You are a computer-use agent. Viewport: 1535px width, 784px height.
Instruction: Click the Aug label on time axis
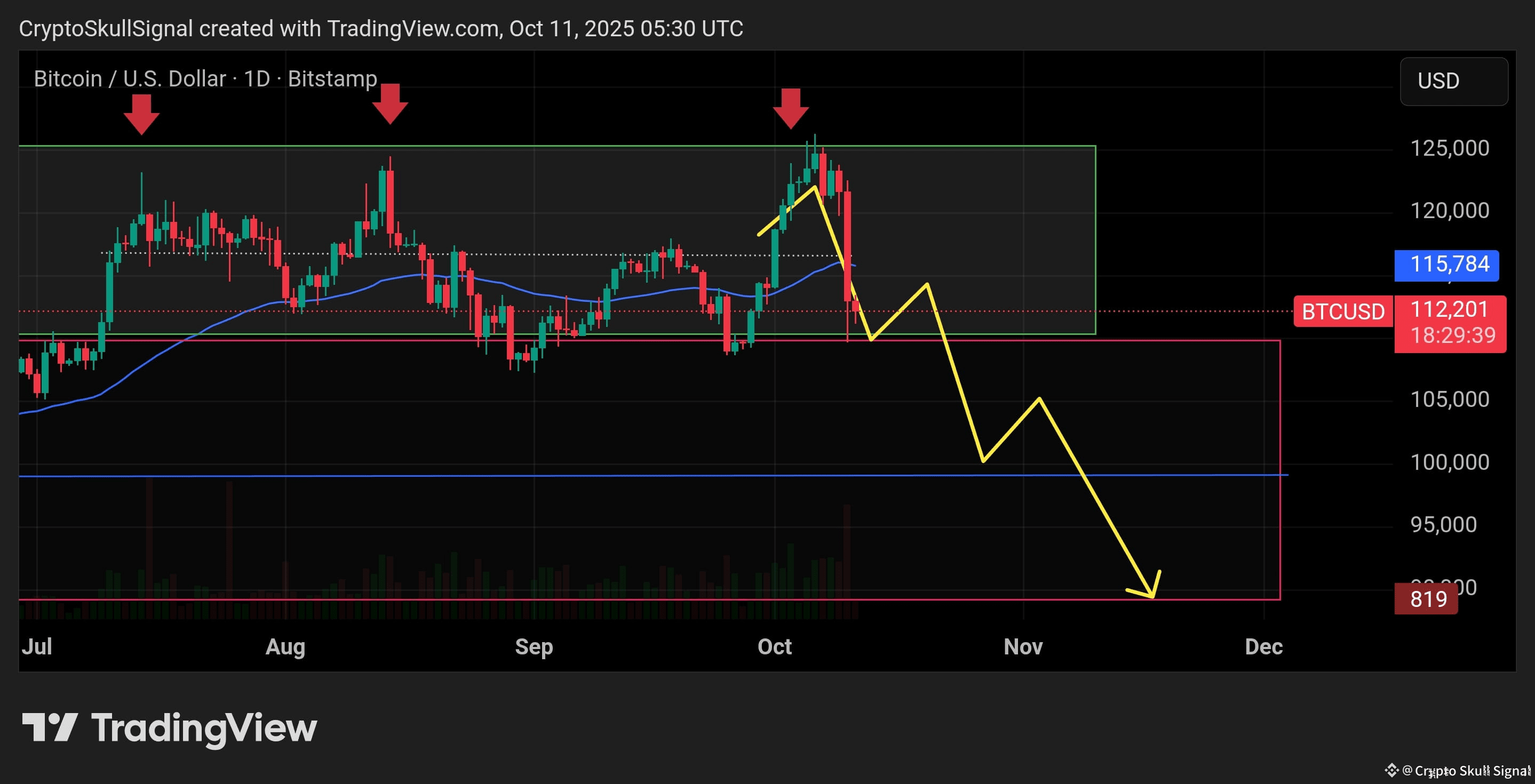point(285,646)
